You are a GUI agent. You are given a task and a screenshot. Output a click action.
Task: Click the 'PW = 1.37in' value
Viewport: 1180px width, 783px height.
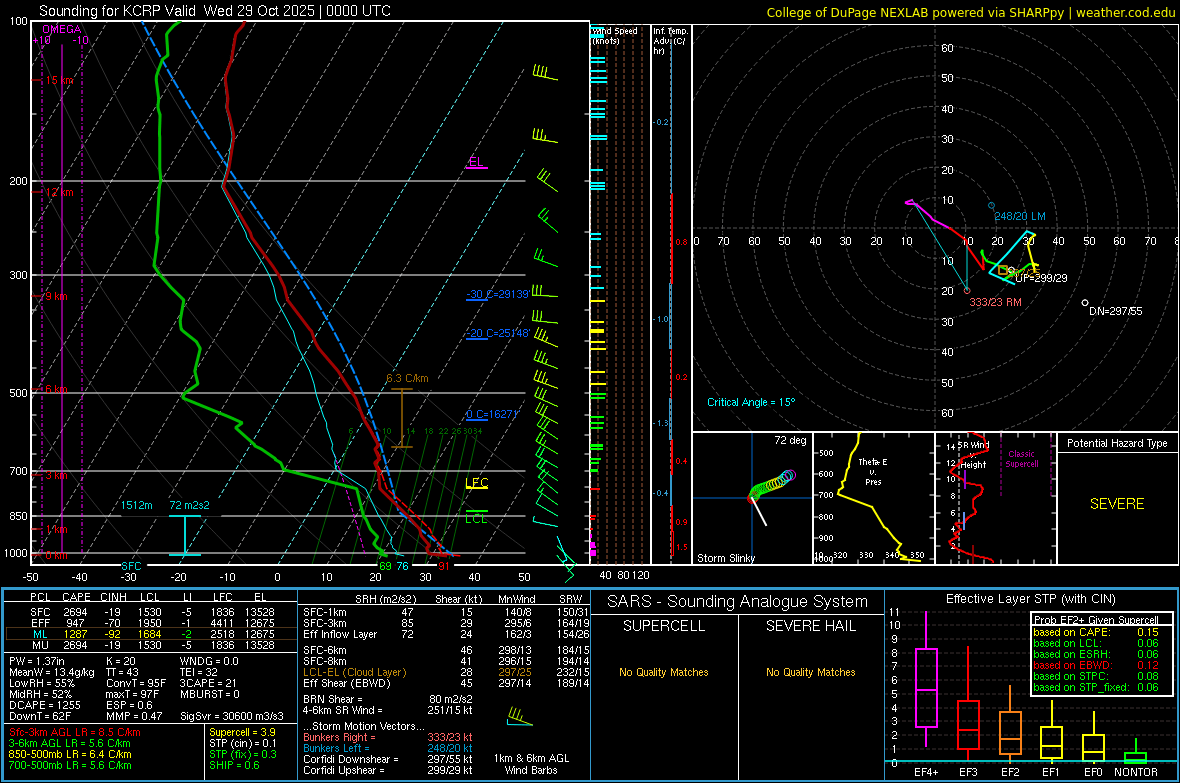(36, 661)
